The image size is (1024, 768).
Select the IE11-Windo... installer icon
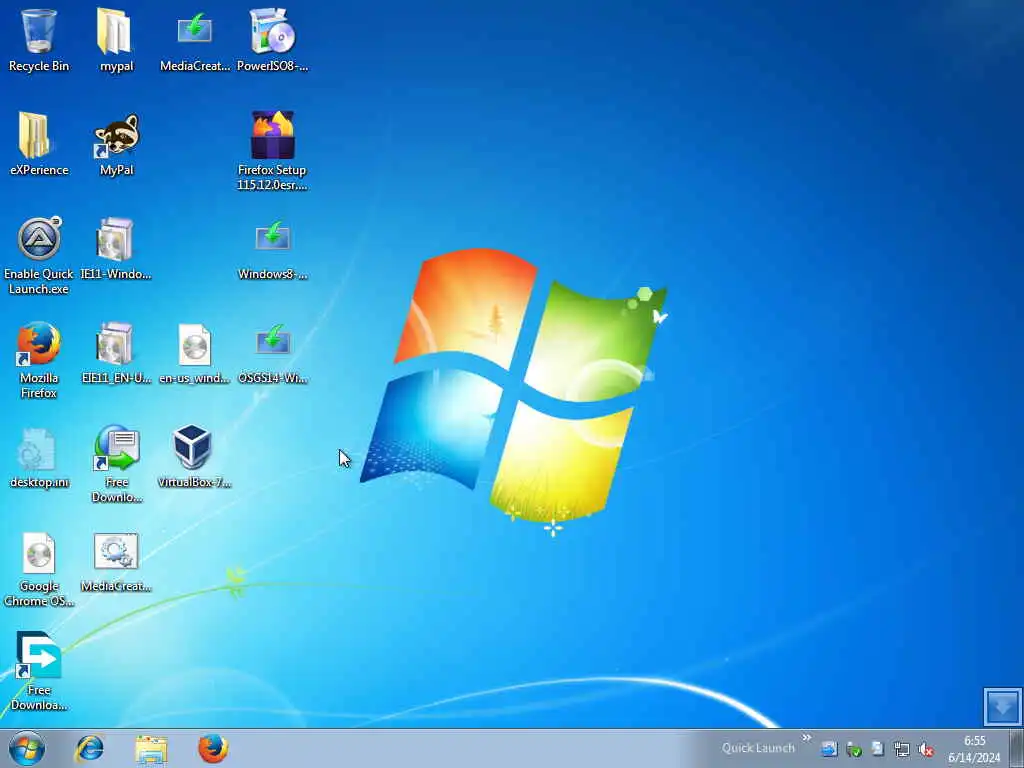pos(116,248)
